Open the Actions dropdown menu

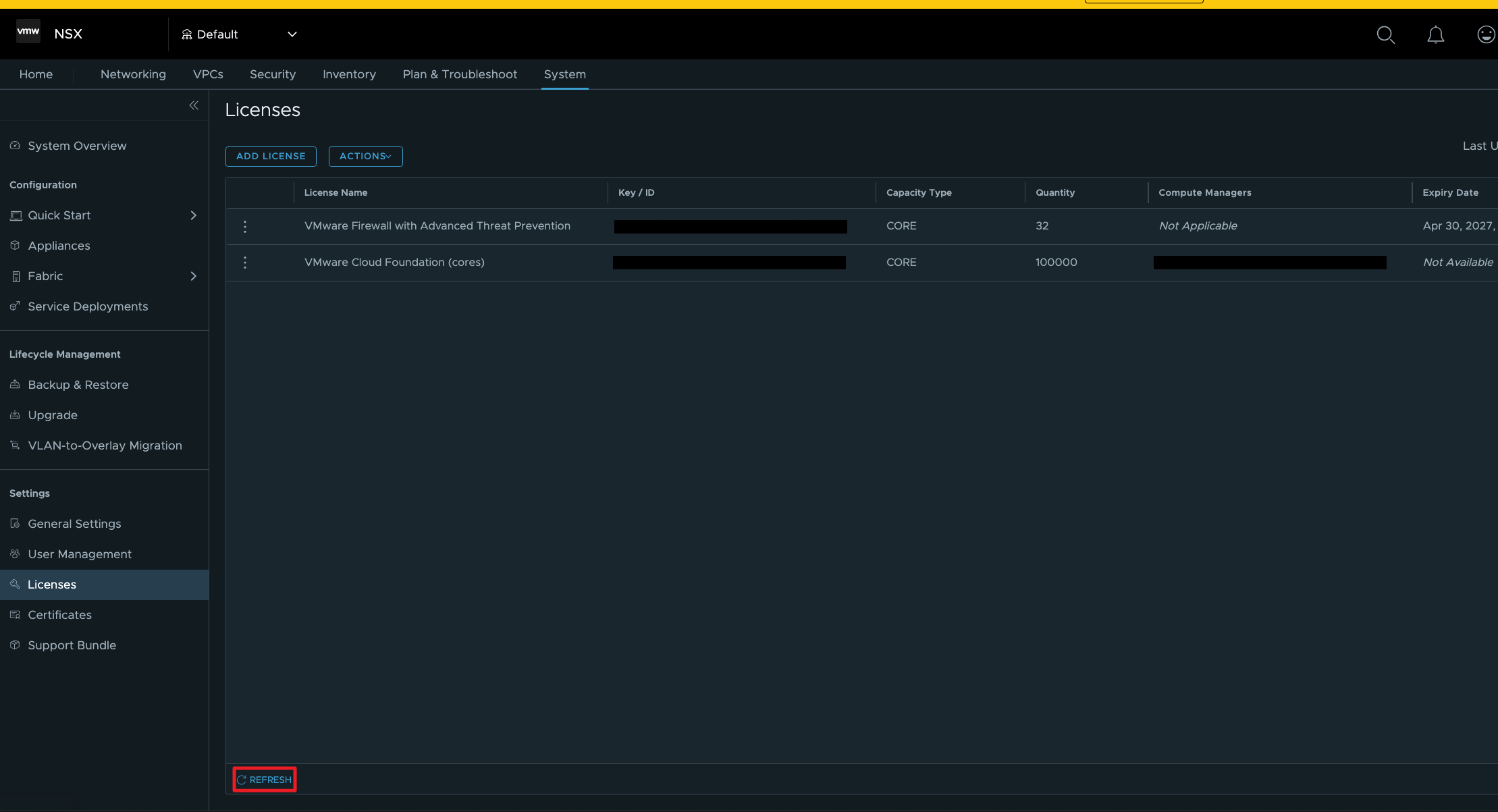click(365, 157)
